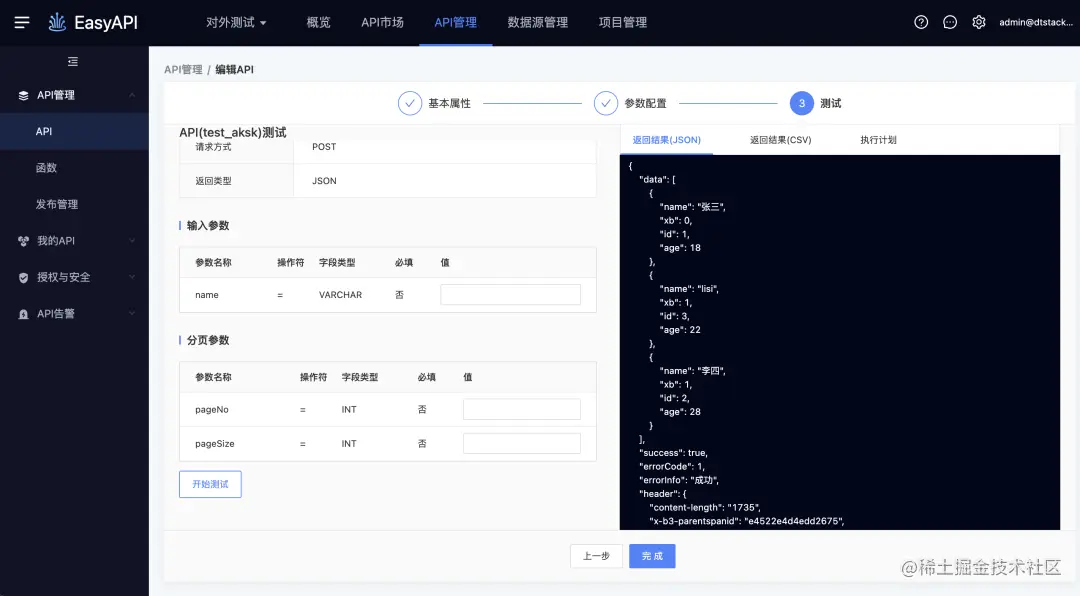Viewport: 1080px width, 596px height.
Task: Open the API市场 top menu
Action: 382,22
